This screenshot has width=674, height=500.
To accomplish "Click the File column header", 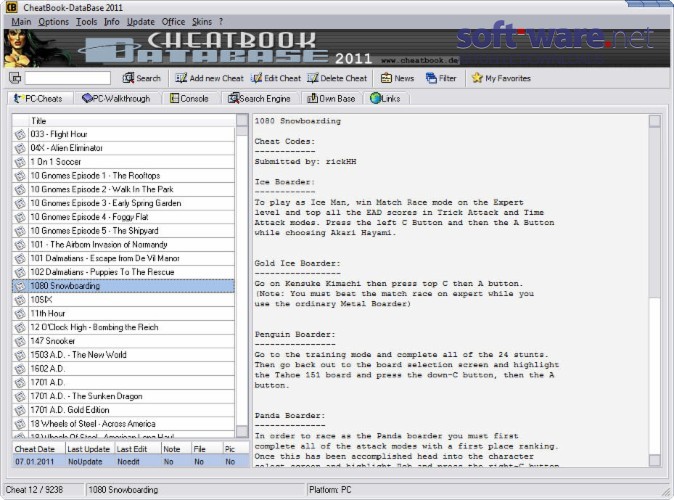I will (x=207, y=449).
